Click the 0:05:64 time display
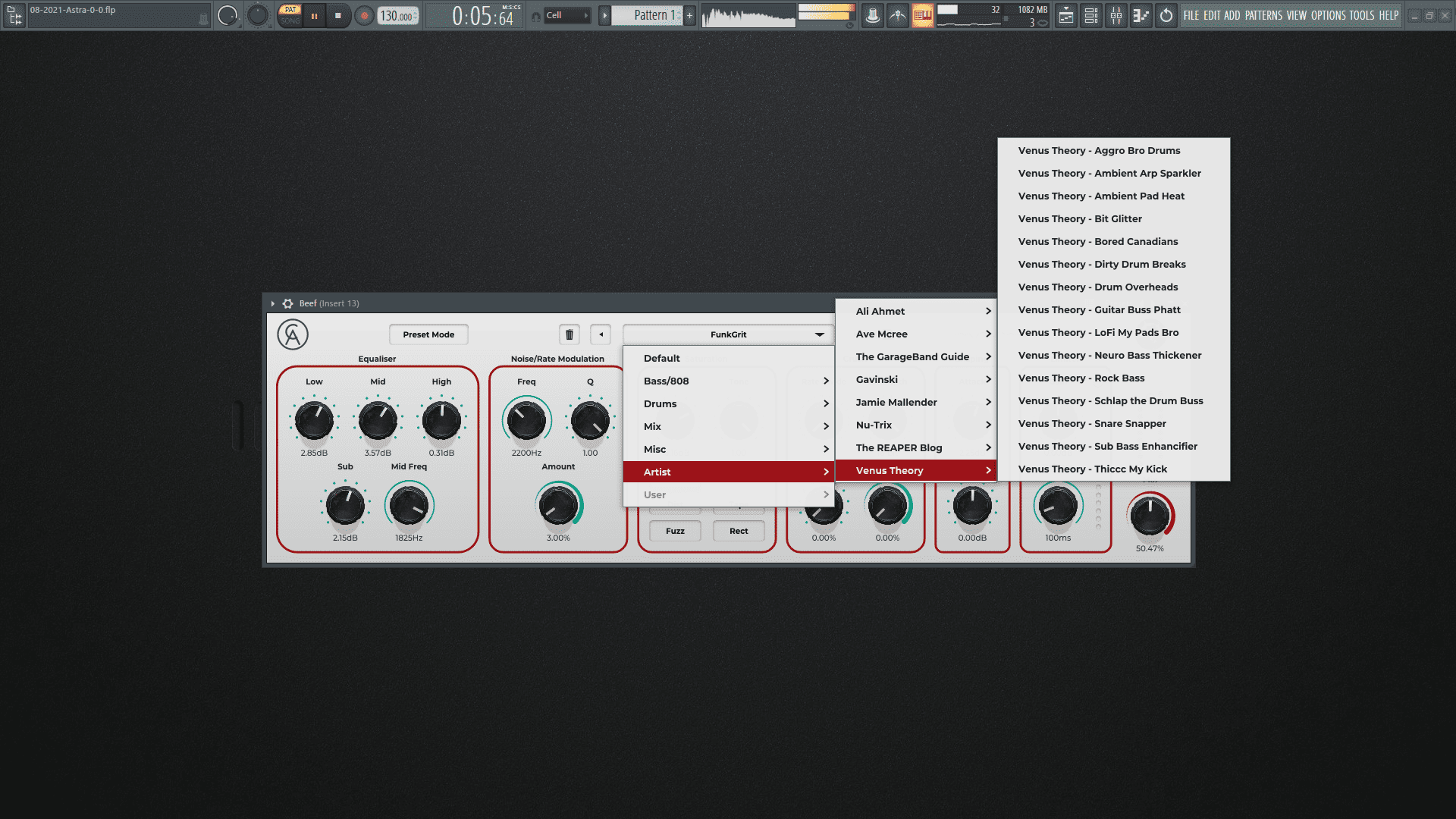The height and width of the screenshot is (819, 1456). [484, 15]
